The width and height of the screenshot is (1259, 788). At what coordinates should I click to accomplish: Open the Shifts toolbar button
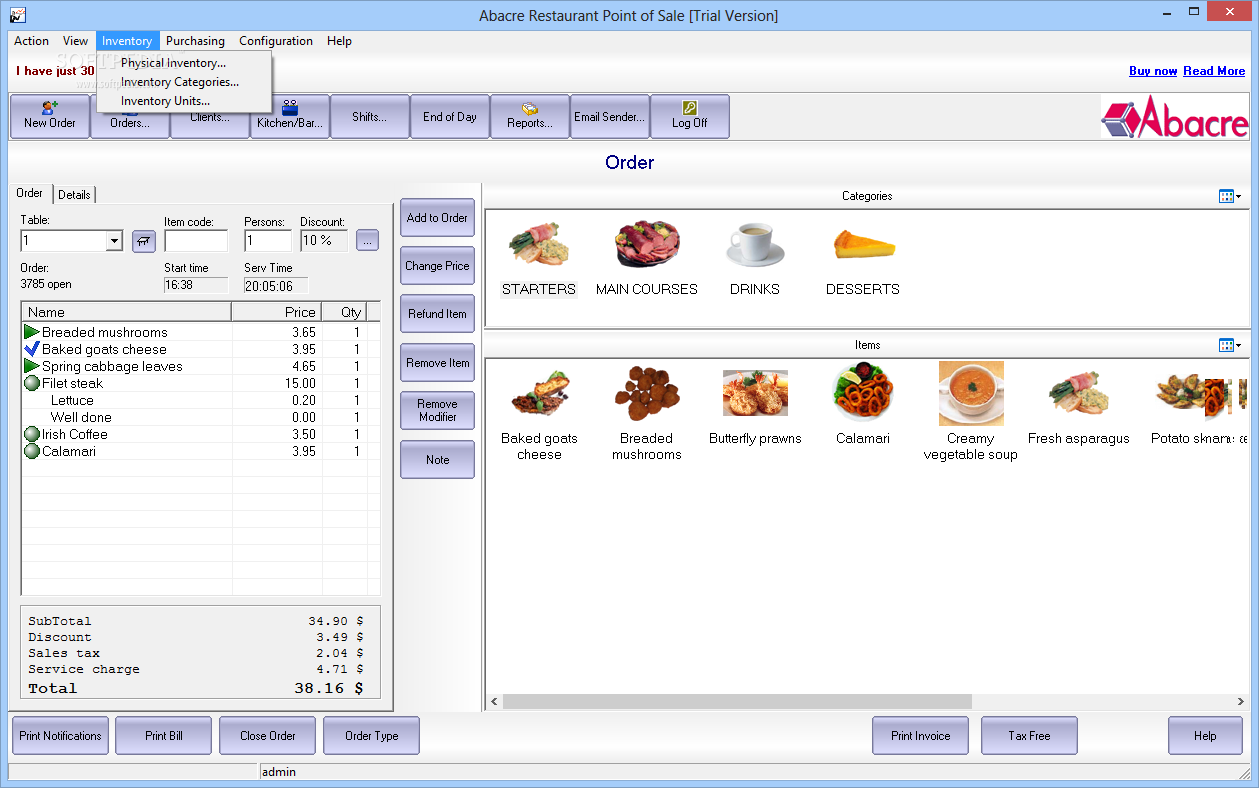coord(370,116)
